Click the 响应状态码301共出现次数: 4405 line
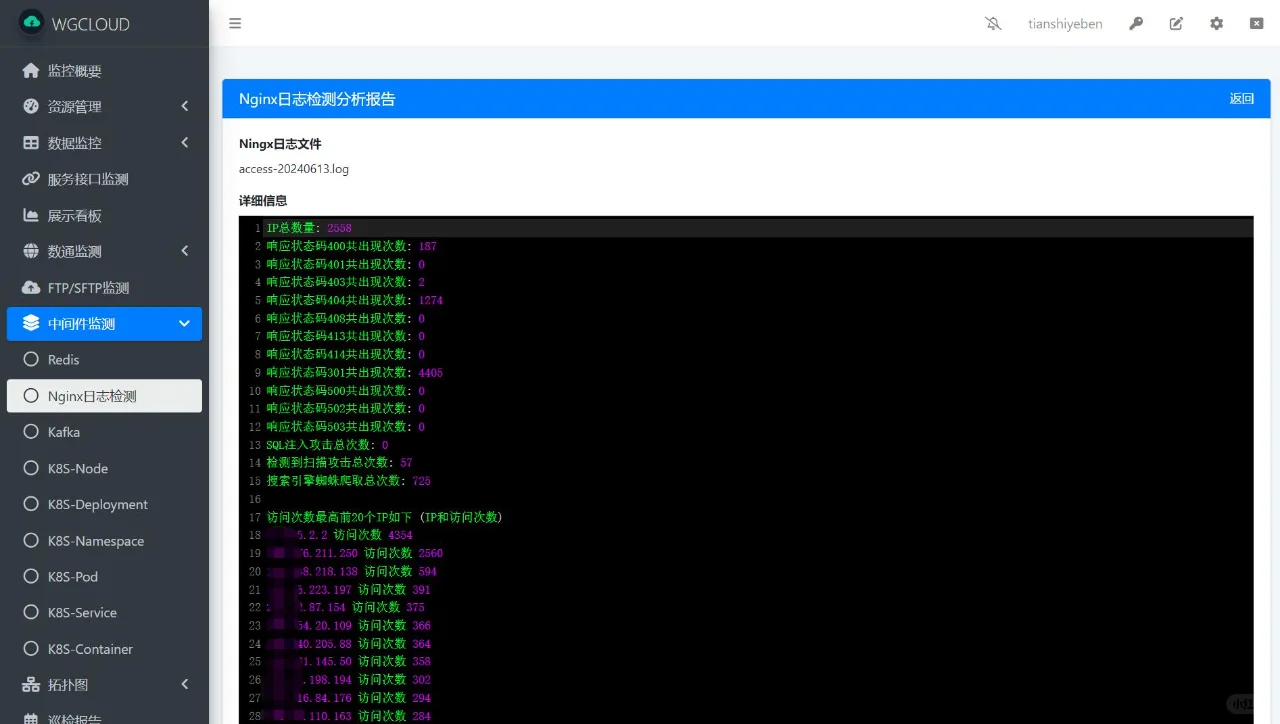This screenshot has width=1280, height=724. pos(354,372)
